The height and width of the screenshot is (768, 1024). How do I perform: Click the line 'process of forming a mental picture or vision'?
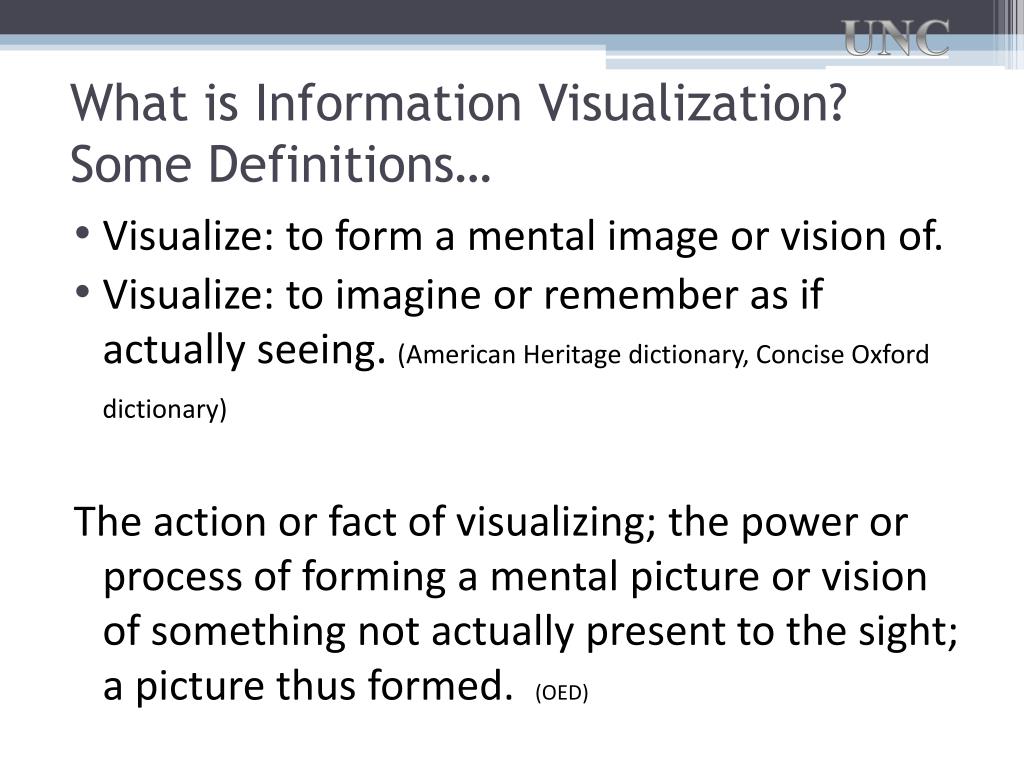click(x=515, y=577)
